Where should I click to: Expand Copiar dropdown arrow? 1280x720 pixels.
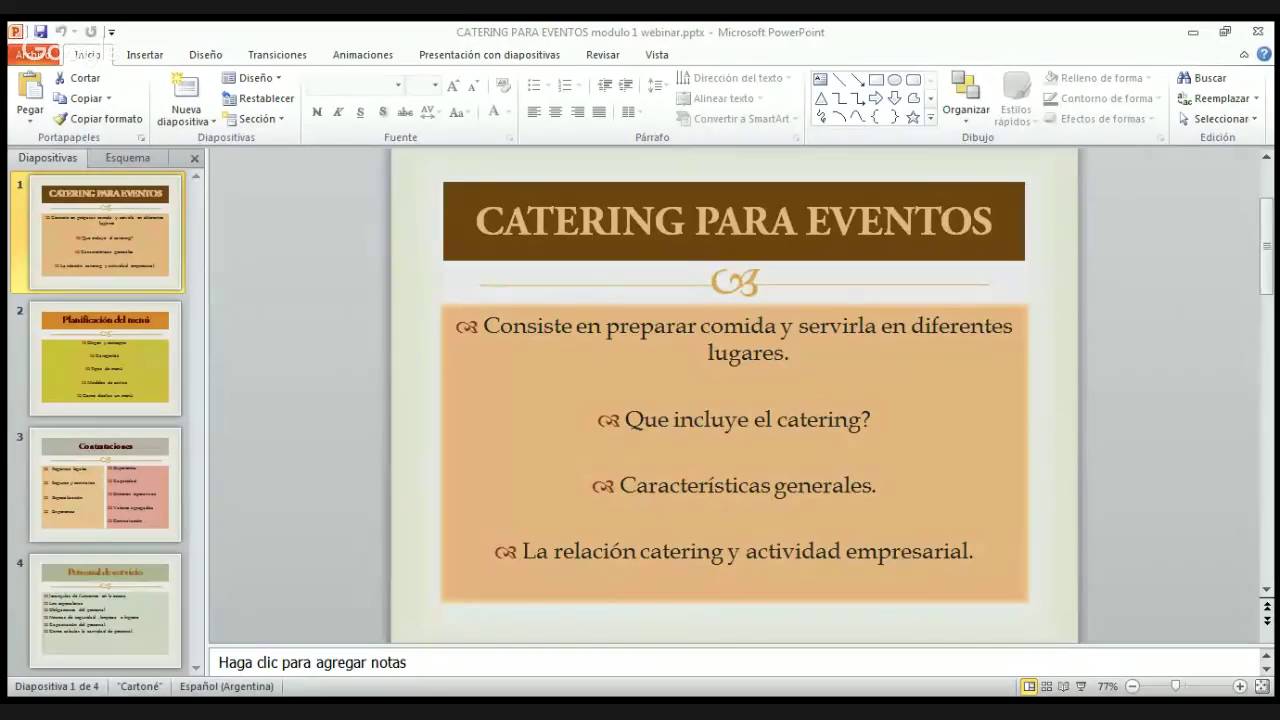[x=108, y=99]
